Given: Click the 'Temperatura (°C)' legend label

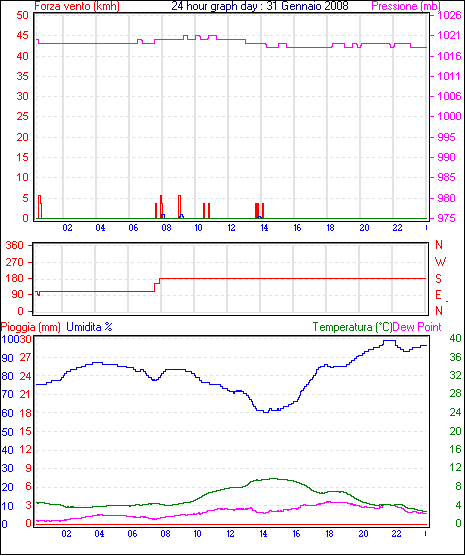Looking at the screenshot, I should coord(353,327).
